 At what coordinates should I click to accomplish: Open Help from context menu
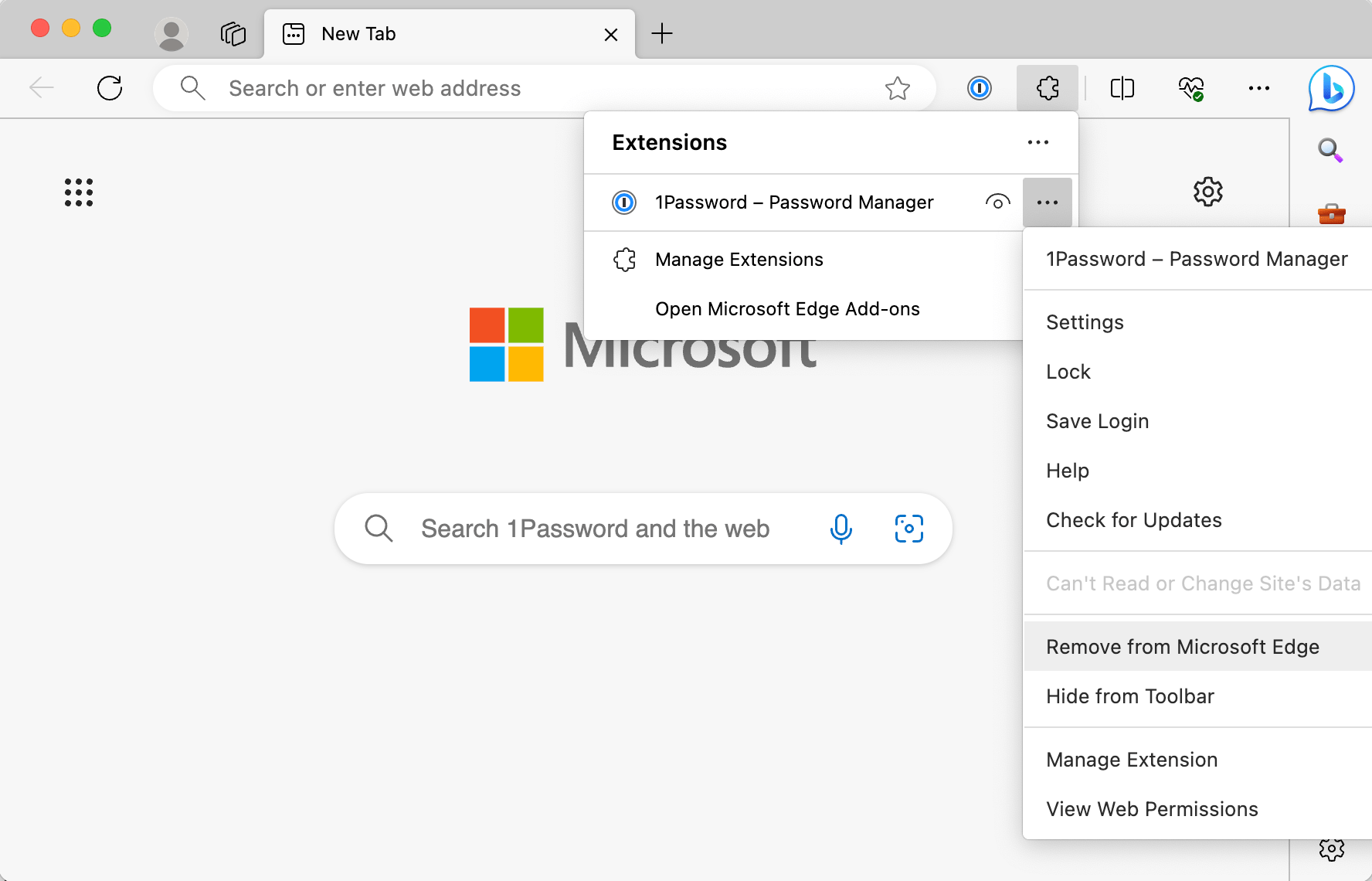point(1197,471)
